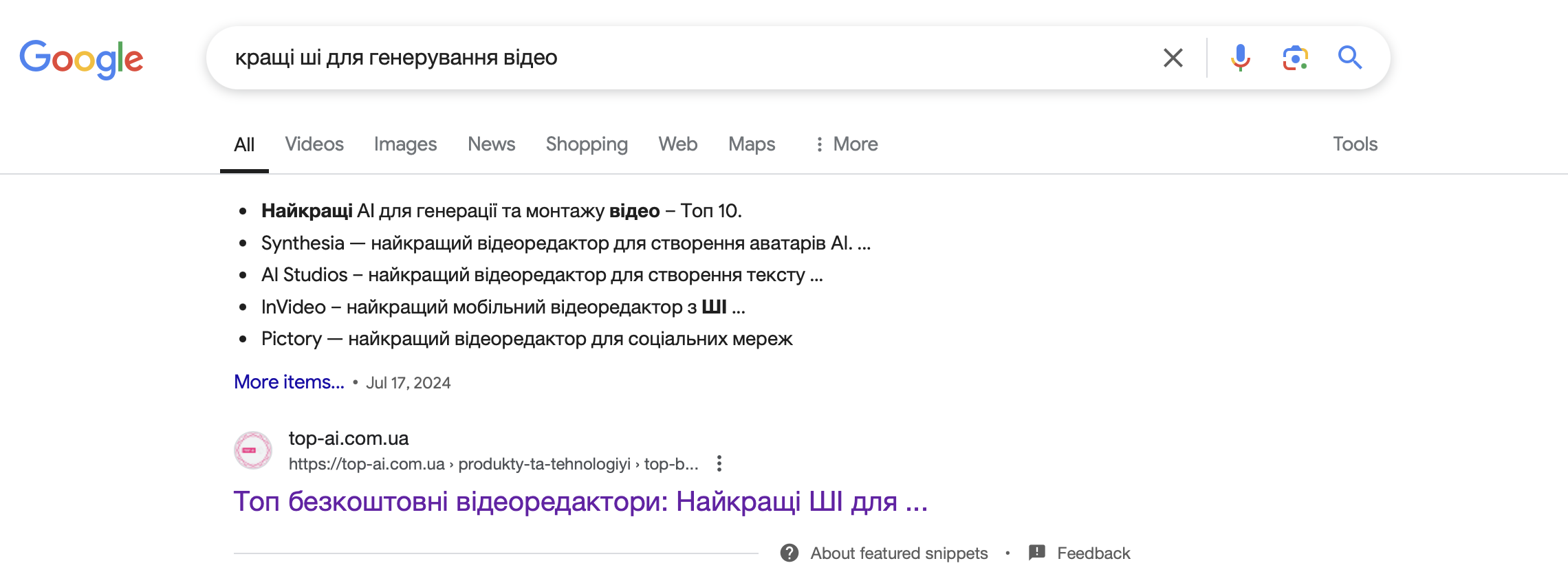Expand the More search filters menu
Viewport: 1568px width, 572px height.
tap(847, 144)
